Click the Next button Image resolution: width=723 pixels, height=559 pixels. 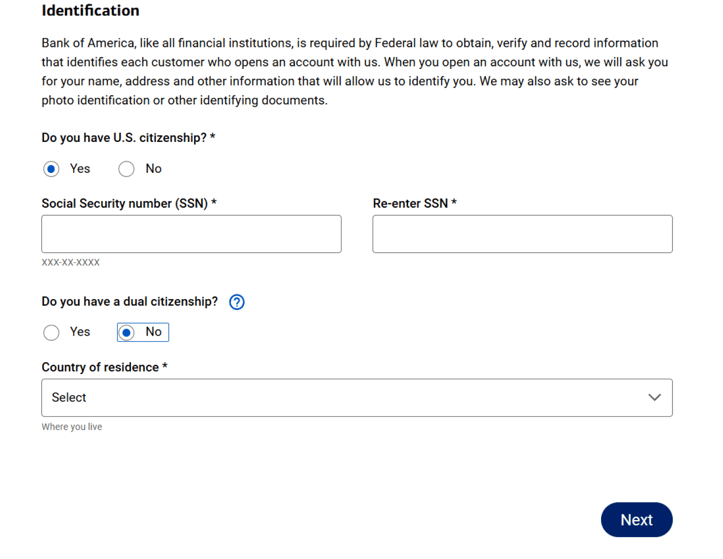[636, 520]
